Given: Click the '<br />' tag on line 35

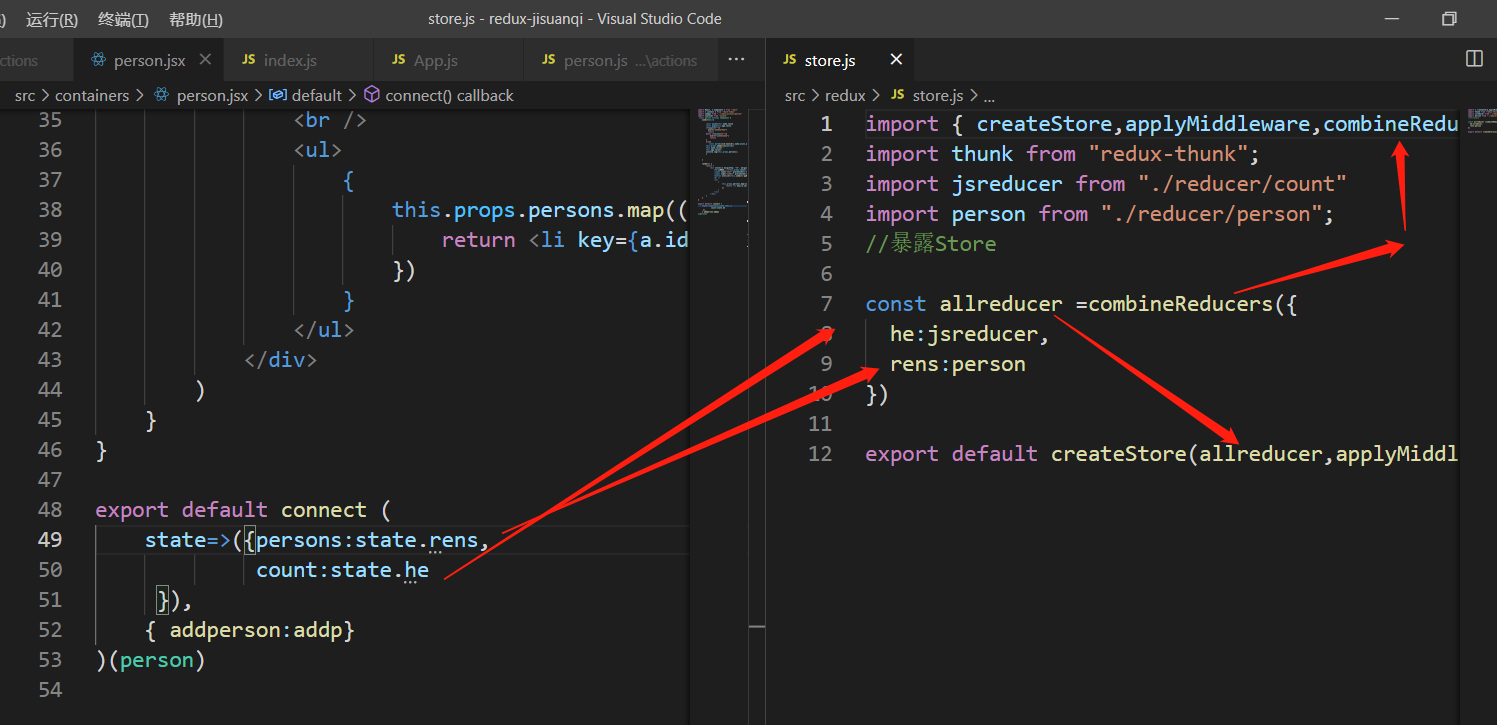Looking at the screenshot, I should [x=330, y=120].
